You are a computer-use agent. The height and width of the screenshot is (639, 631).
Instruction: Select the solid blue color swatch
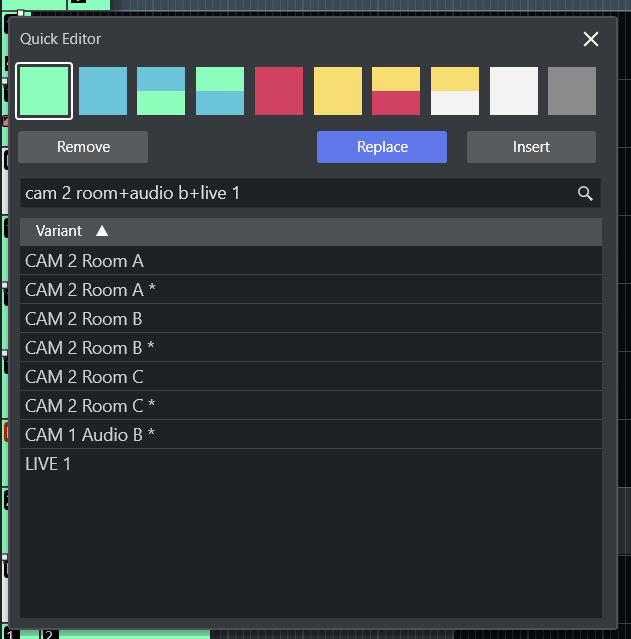[103, 91]
